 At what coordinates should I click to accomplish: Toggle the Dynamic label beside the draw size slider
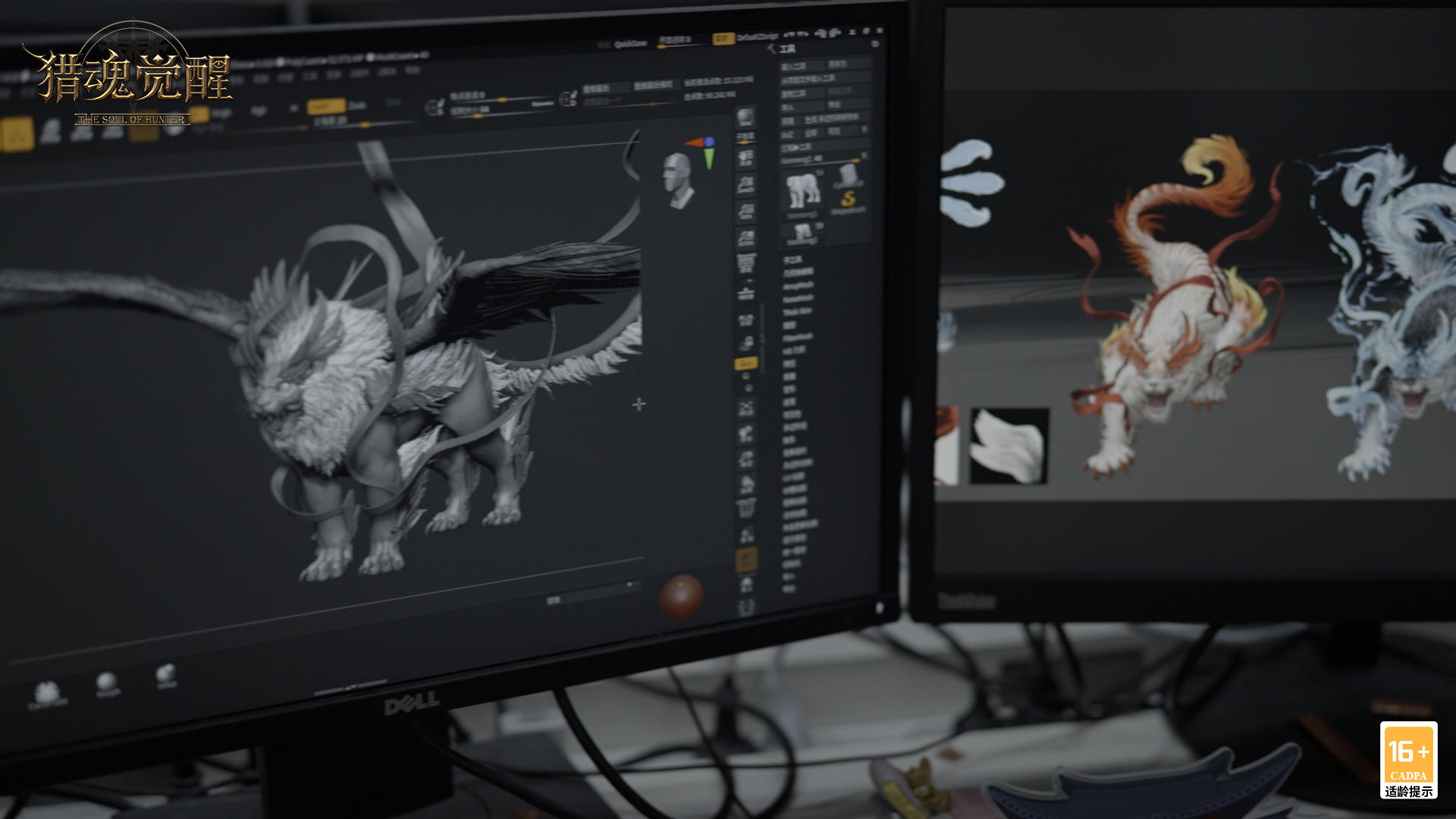[542, 104]
